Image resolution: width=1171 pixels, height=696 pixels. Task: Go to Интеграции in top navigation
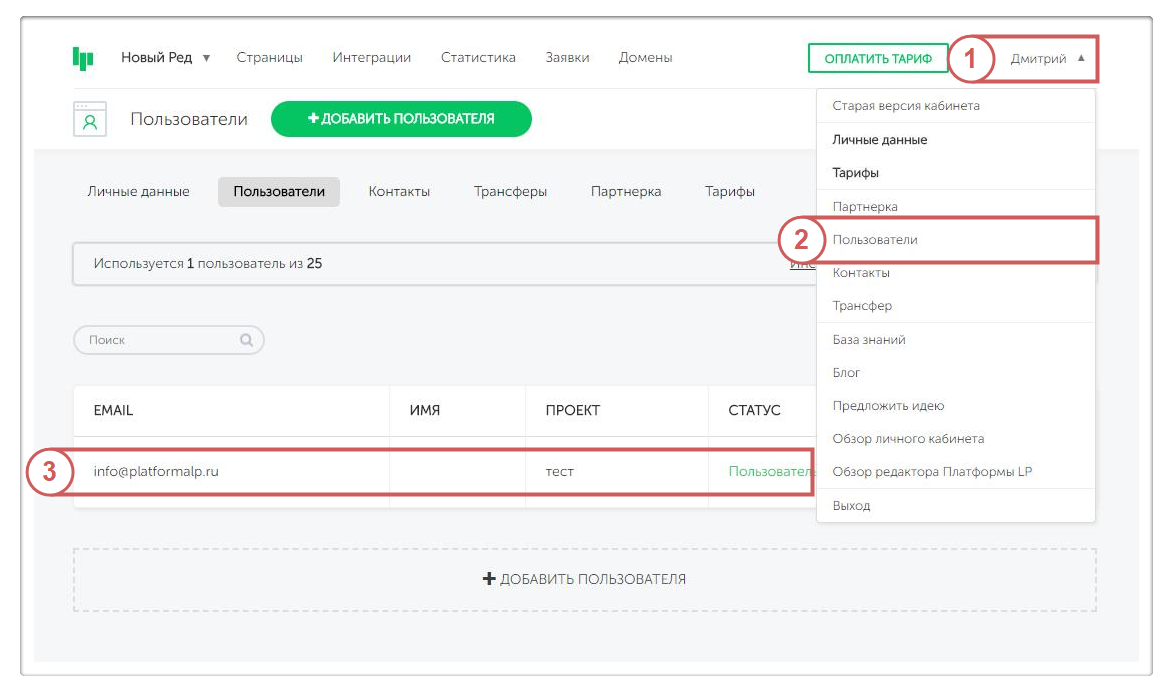[371, 58]
